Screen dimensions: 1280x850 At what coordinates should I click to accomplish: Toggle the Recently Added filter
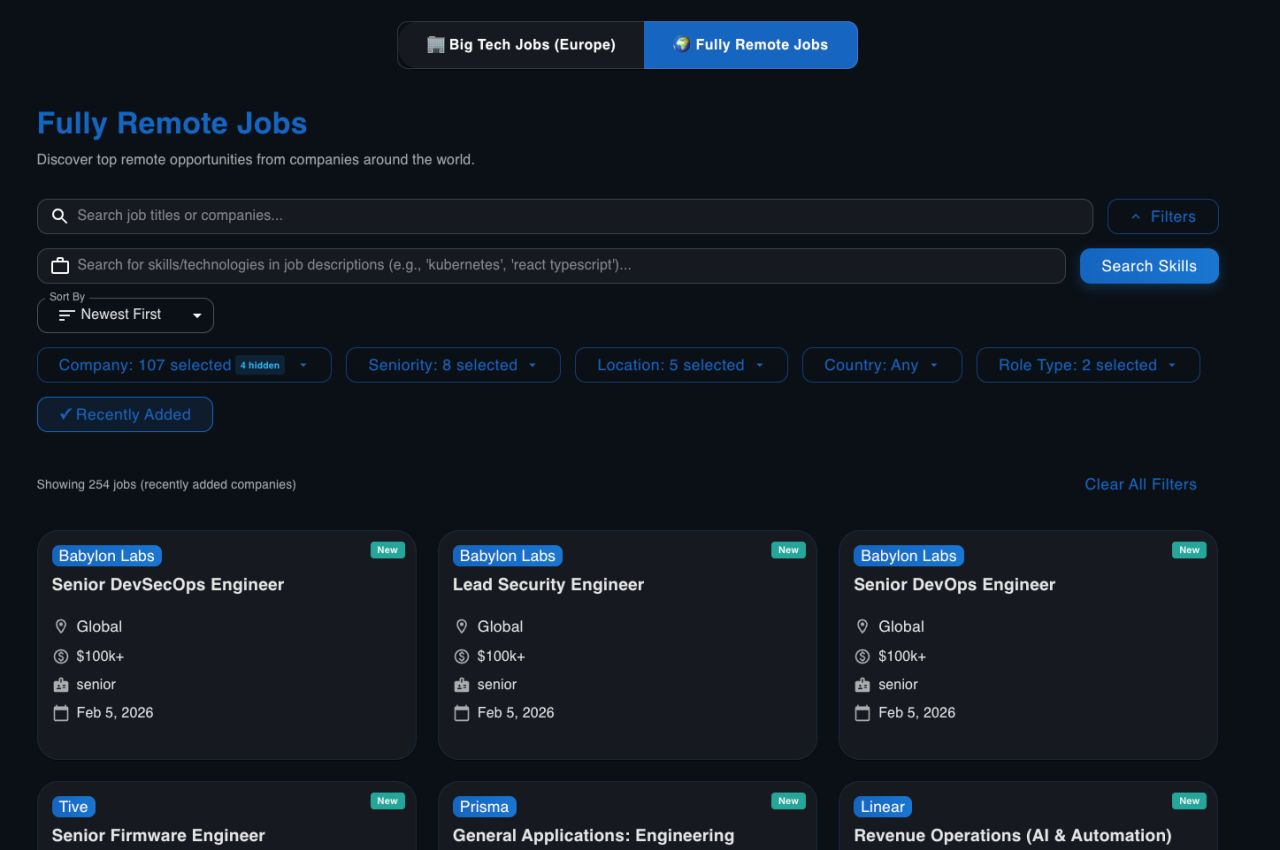(125, 414)
